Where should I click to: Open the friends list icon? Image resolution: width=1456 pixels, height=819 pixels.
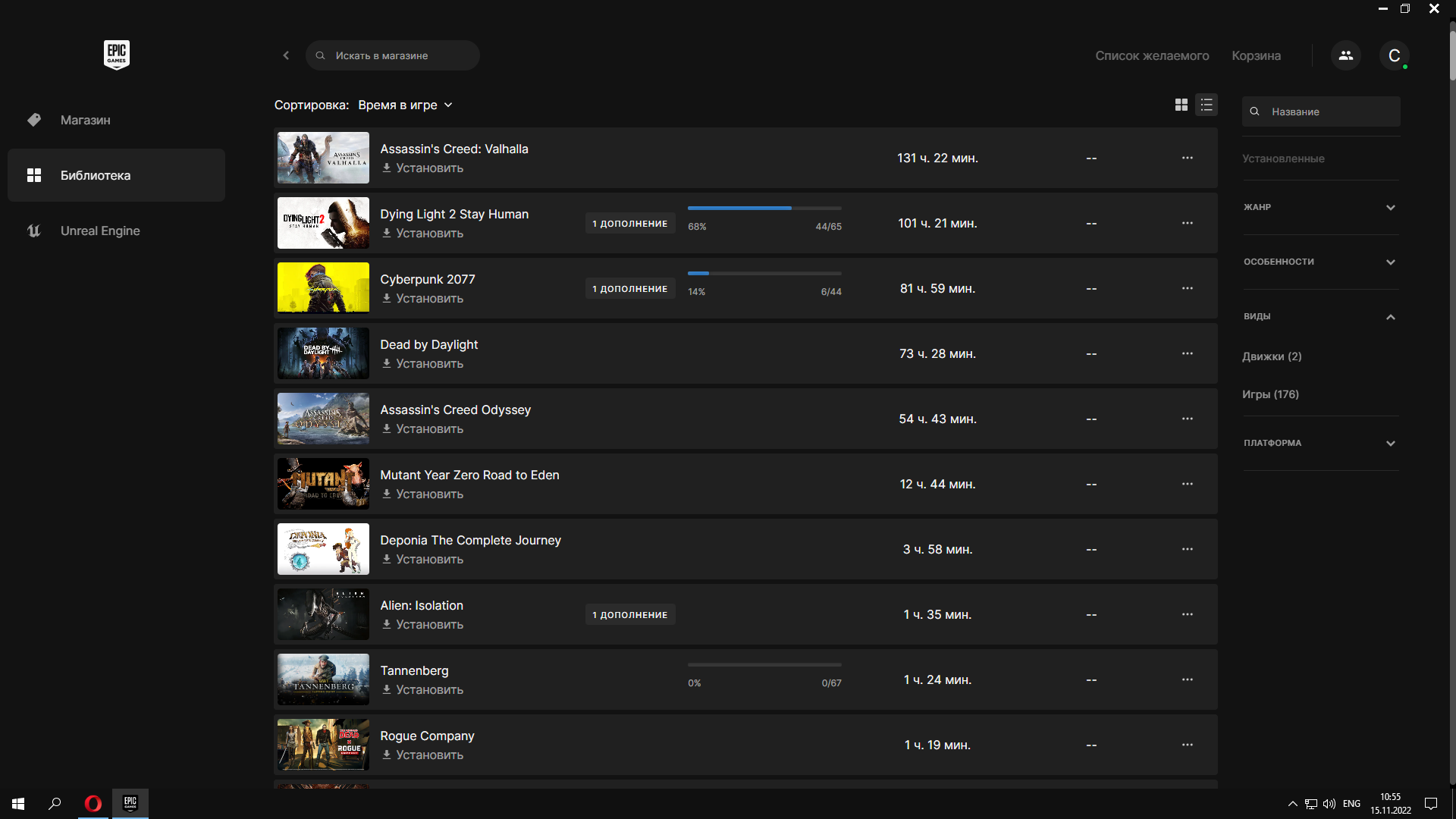[x=1346, y=55]
